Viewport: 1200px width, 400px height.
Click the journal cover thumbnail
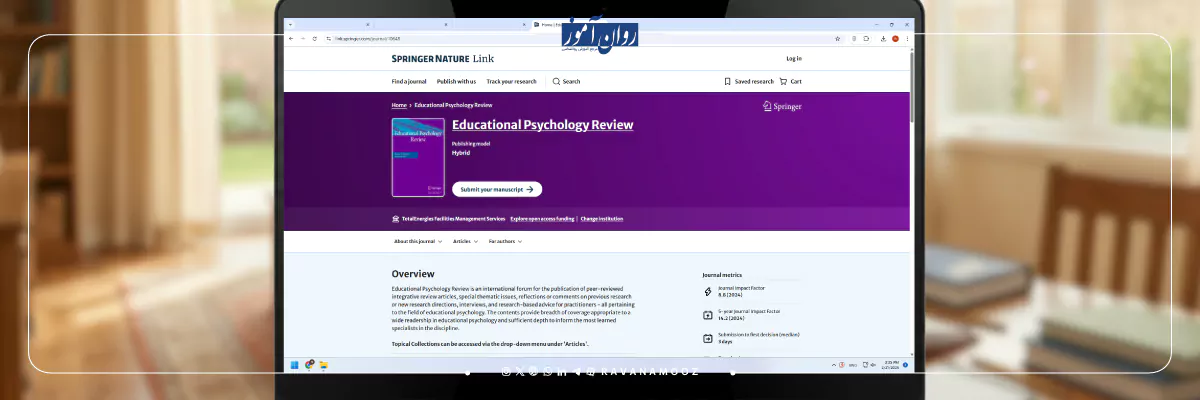[418, 158]
